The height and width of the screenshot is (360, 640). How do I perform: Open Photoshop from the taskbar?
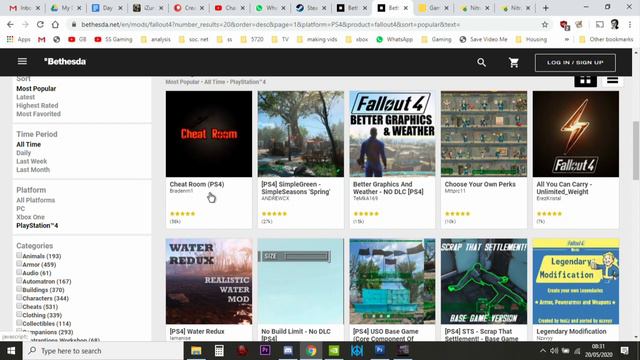[380, 350]
